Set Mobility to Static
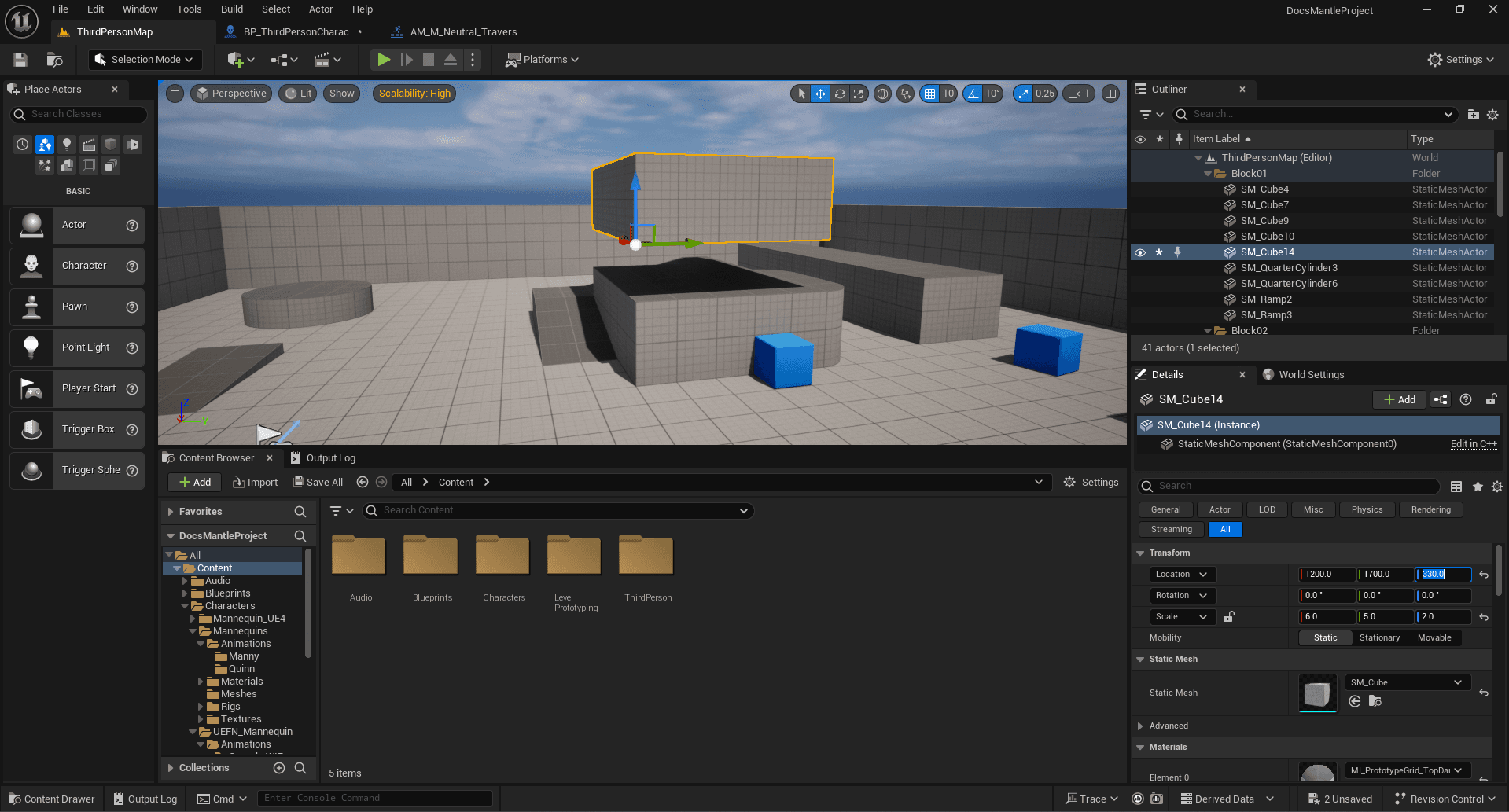The height and width of the screenshot is (812, 1509). (x=1325, y=638)
